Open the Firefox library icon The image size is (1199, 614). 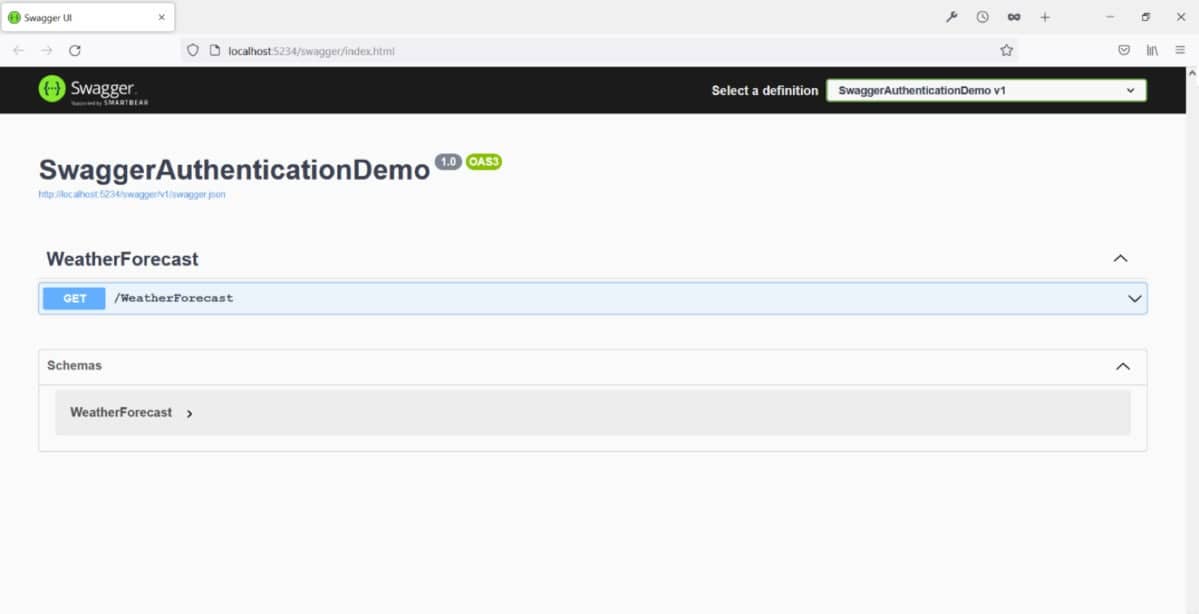pos(1152,50)
